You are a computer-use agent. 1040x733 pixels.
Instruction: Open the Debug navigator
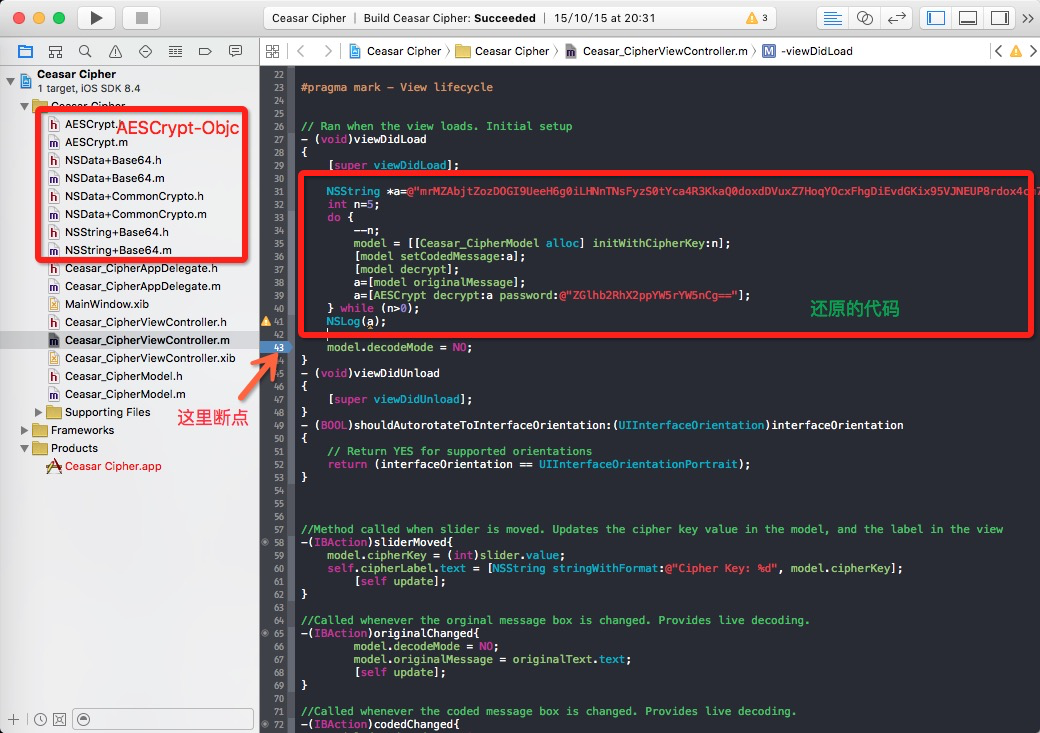pyautogui.click(x=175, y=51)
